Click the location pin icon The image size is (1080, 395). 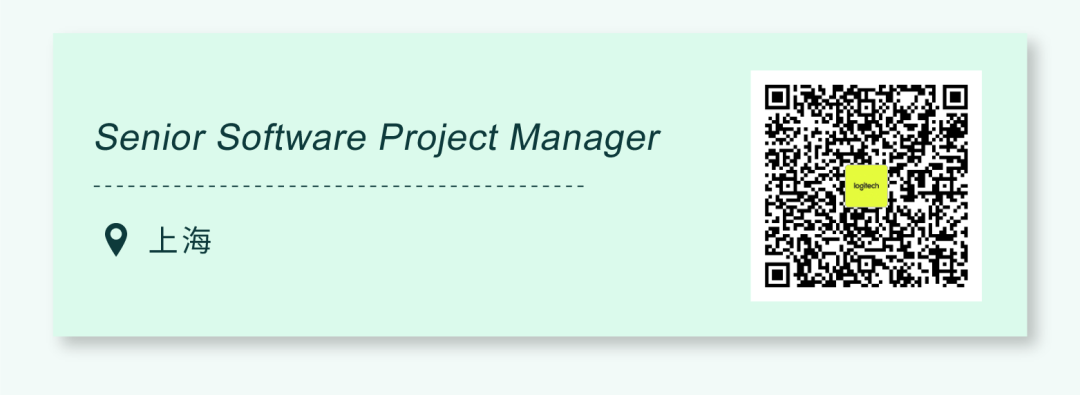[116, 240]
